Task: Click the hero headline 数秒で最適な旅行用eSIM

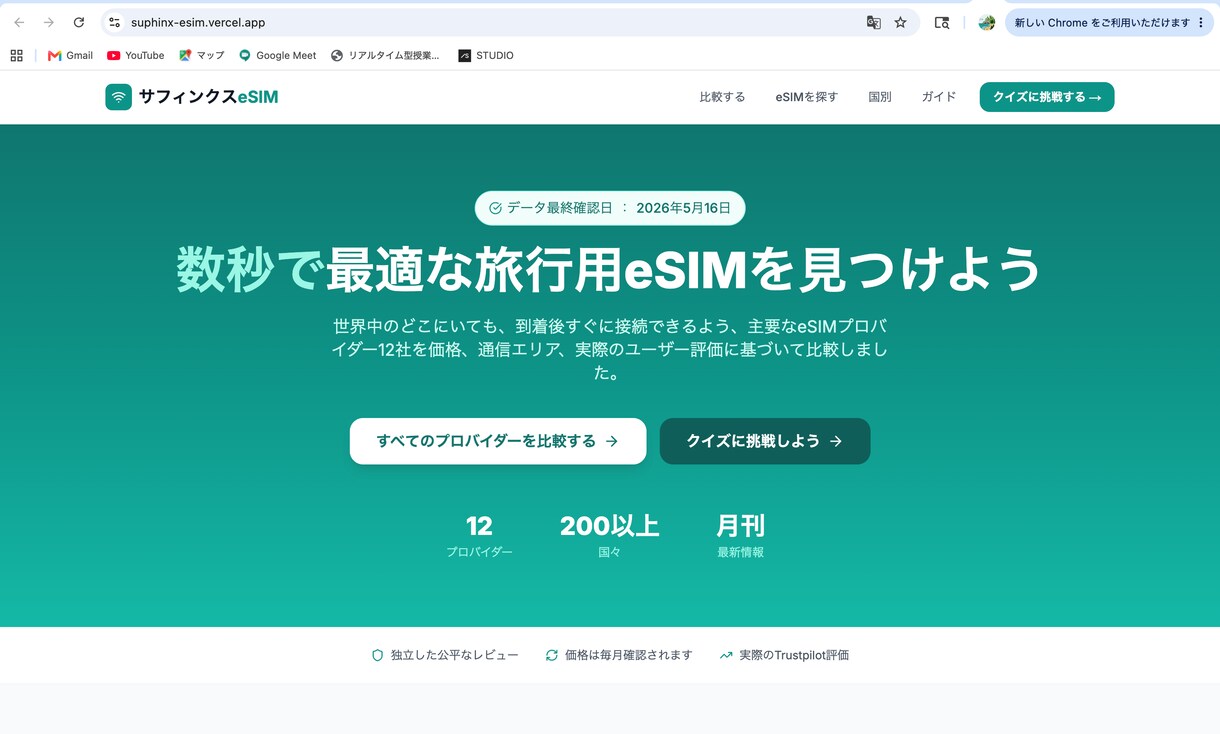Action: point(609,269)
